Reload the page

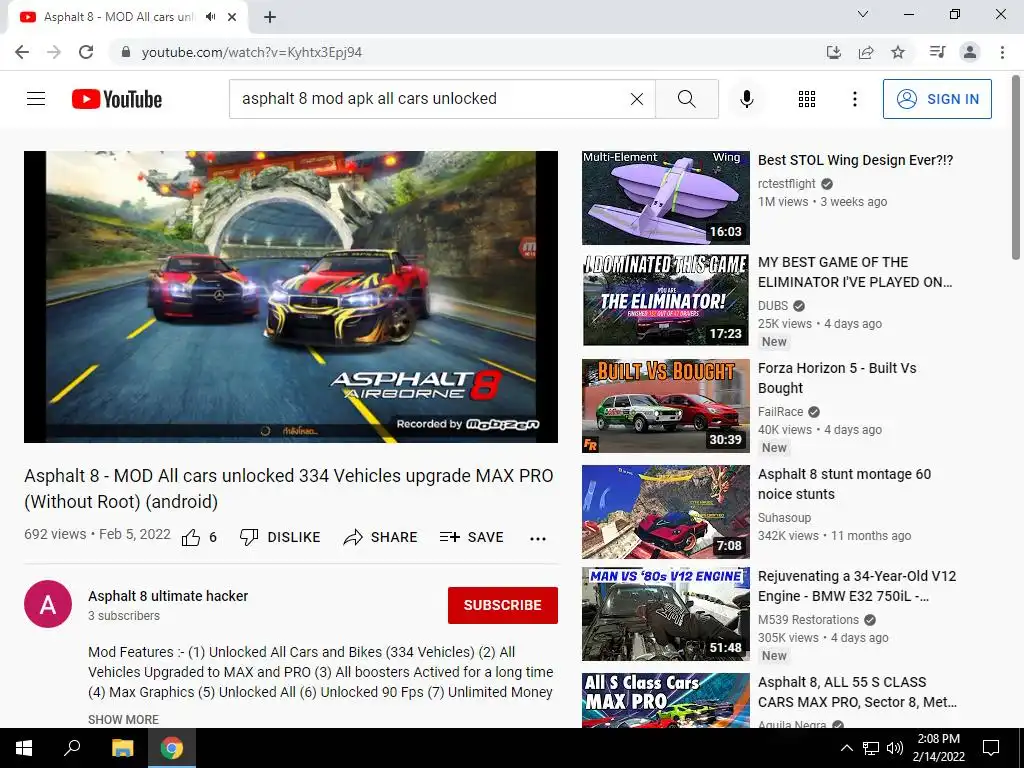(86, 52)
